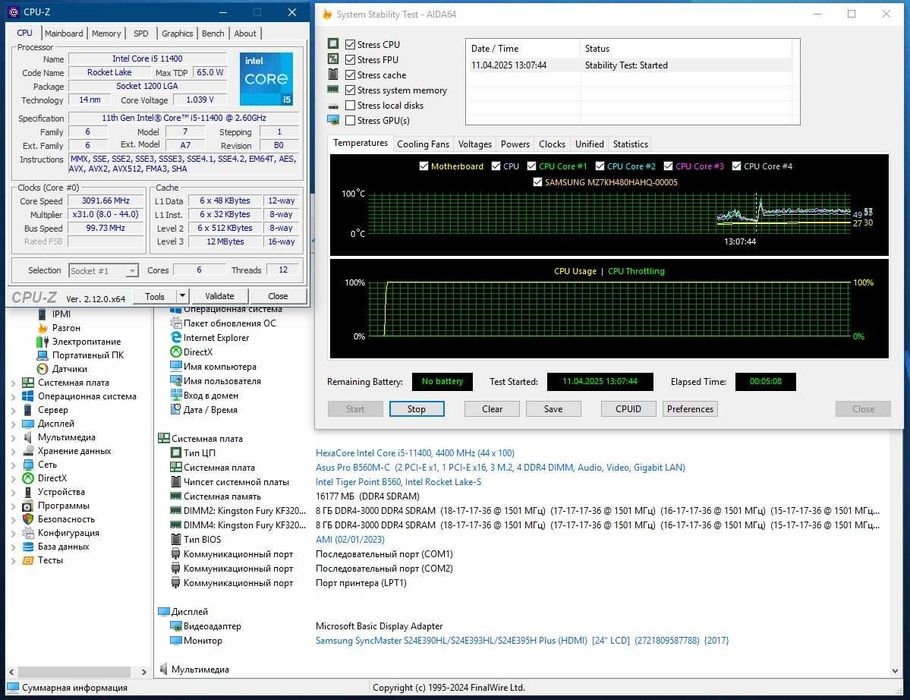This screenshot has height=700, width=910.
Task: Click the Тесты benchmark icon
Action: click(28, 560)
